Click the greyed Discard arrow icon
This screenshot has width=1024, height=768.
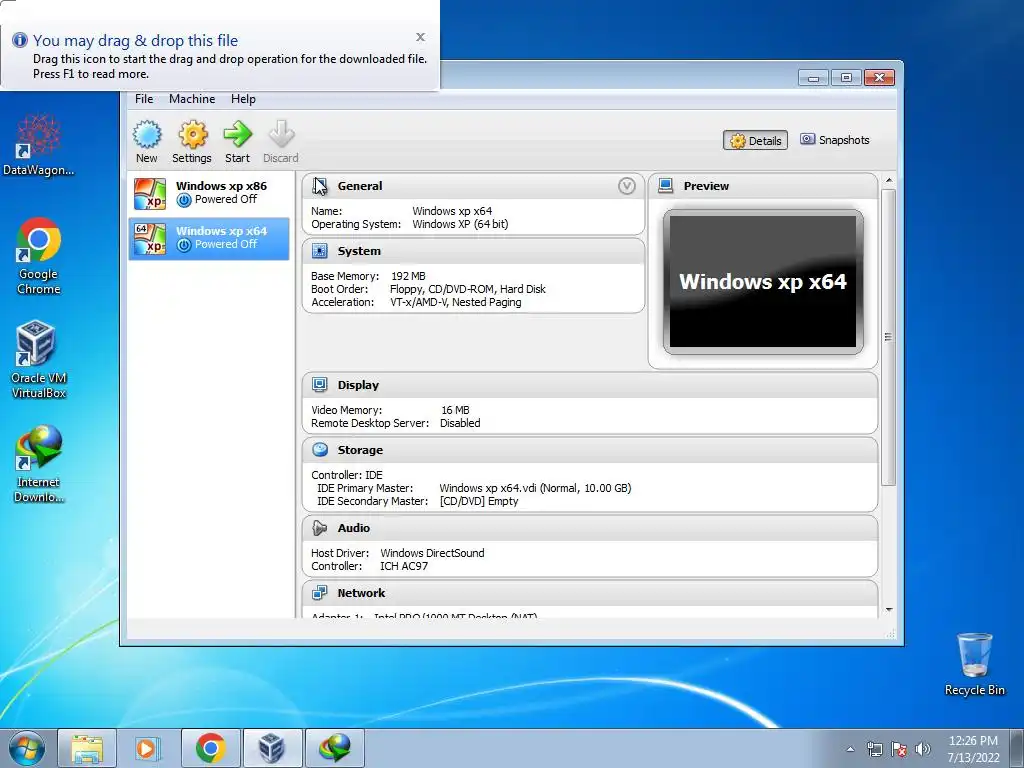pos(281,135)
